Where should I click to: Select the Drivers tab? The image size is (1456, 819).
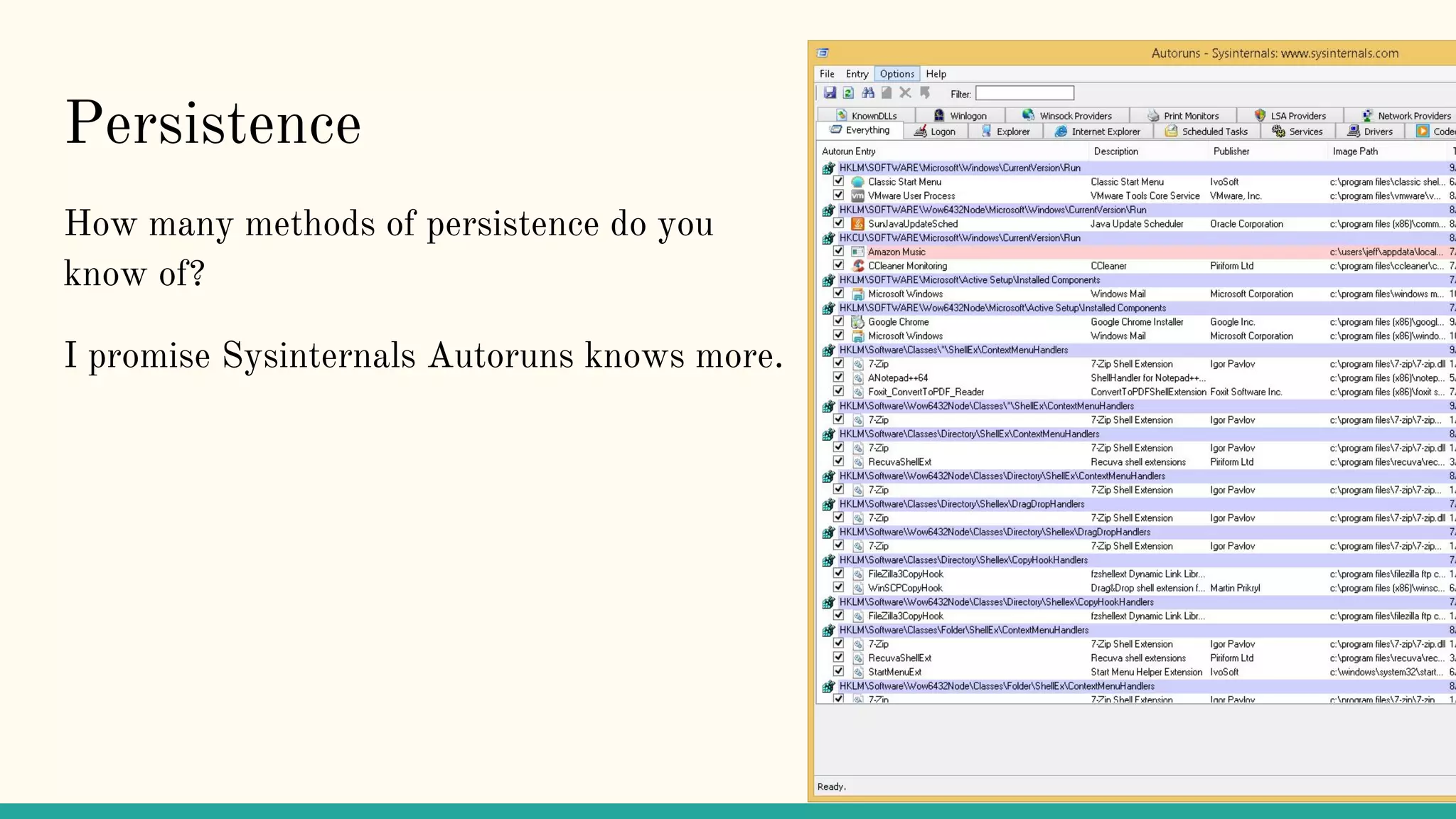[1371, 132]
